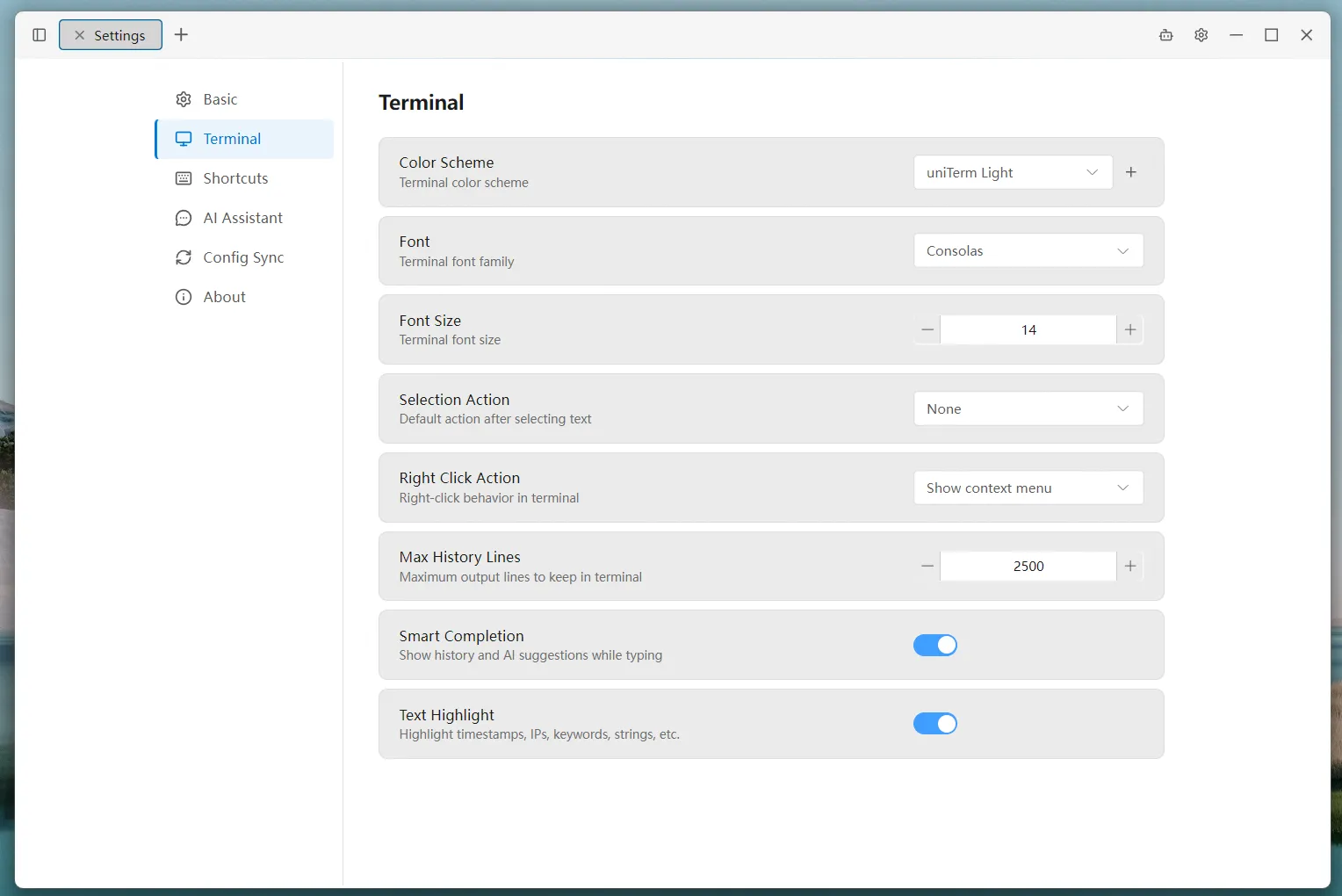Maximize the application window
Screen dimensions: 1342x896
coord(1272,35)
